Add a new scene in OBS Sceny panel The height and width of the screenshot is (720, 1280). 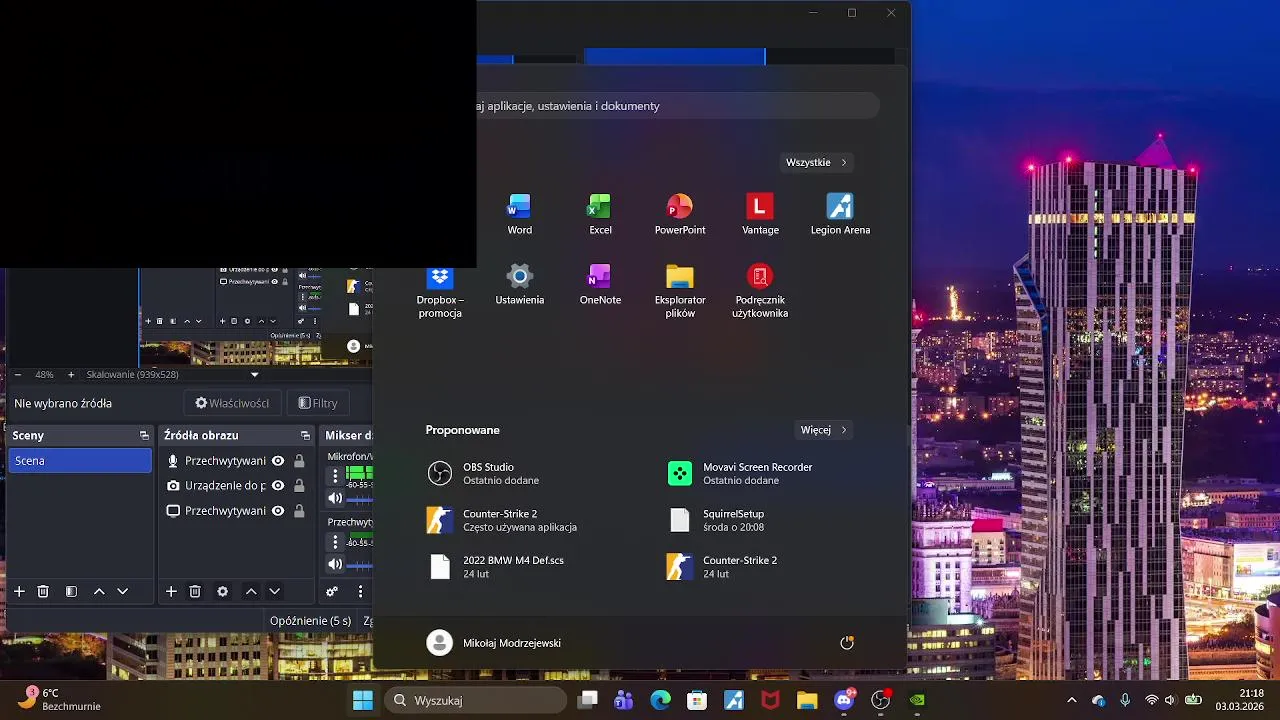tap(19, 592)
